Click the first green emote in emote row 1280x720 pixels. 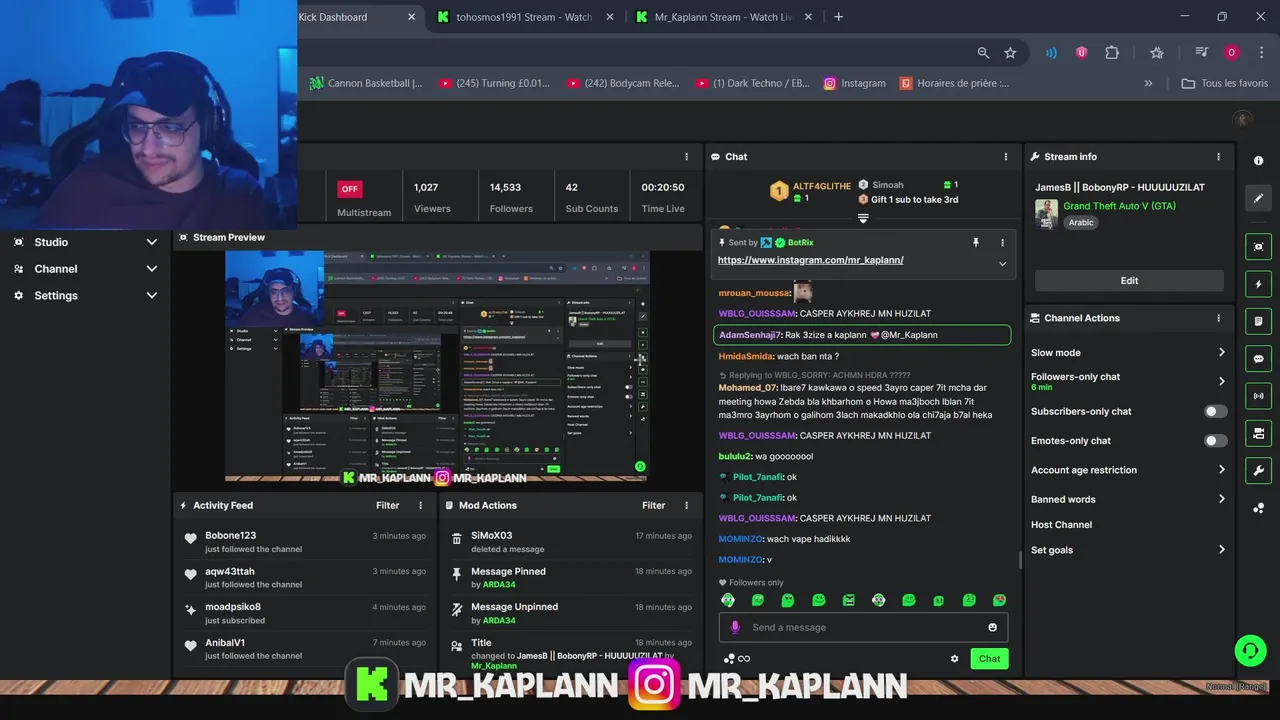[728, 600]
